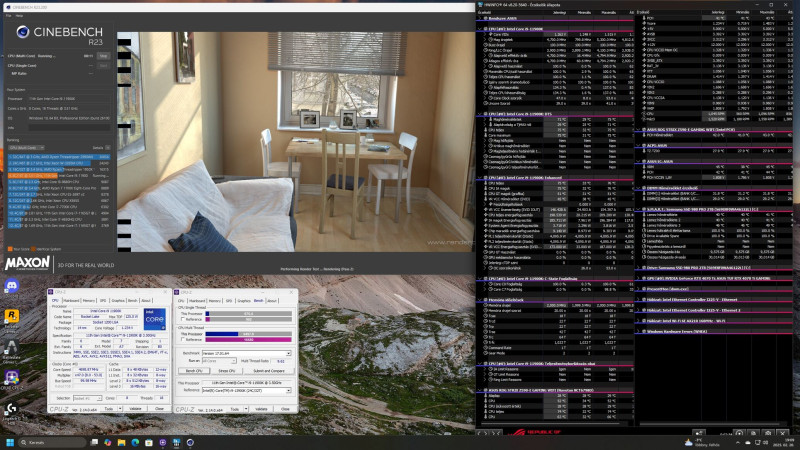Open Microsoft Store from the taskbar
The width and height of the screenshot is (800, 450).
149,442
